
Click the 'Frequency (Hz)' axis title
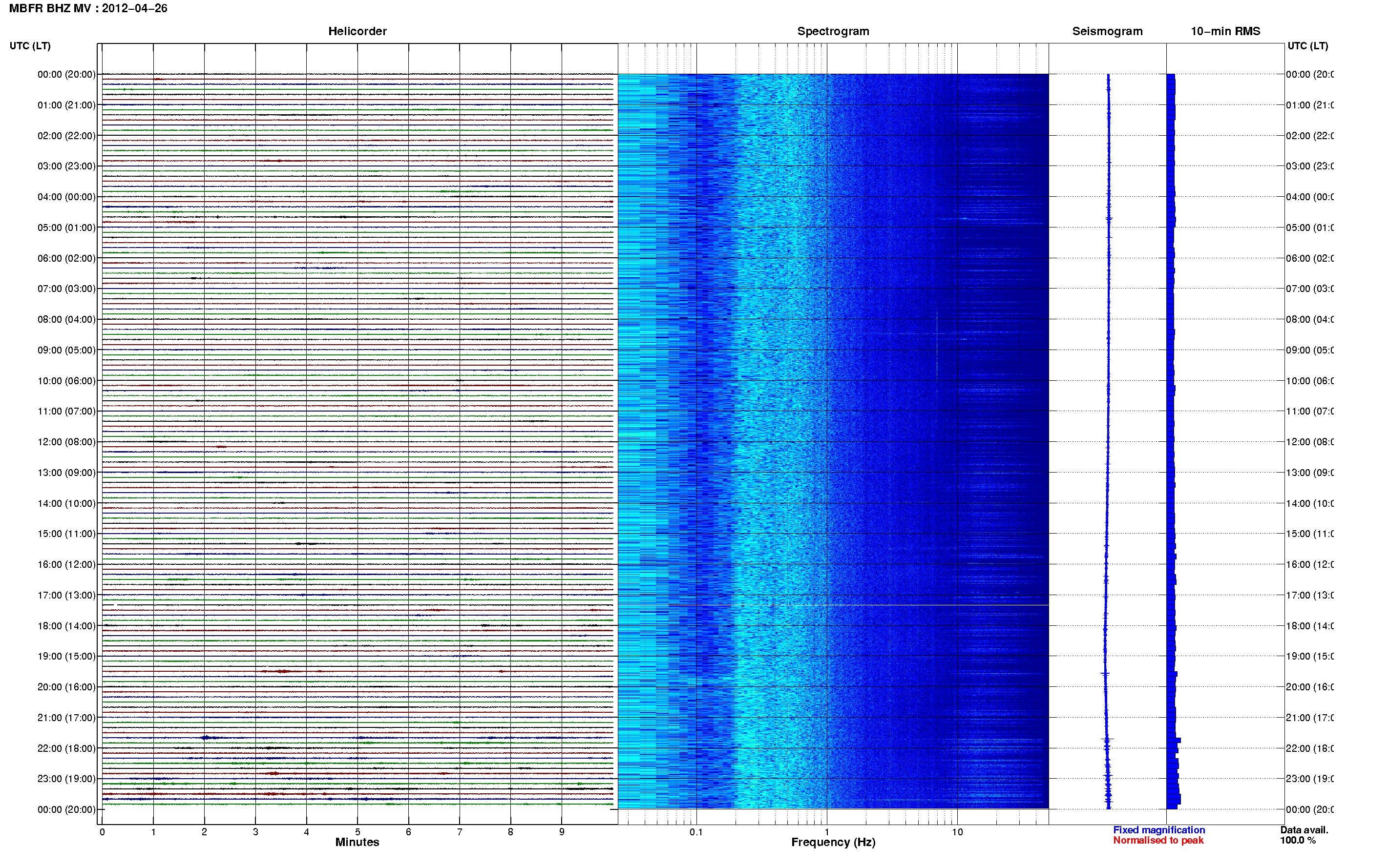833,842
